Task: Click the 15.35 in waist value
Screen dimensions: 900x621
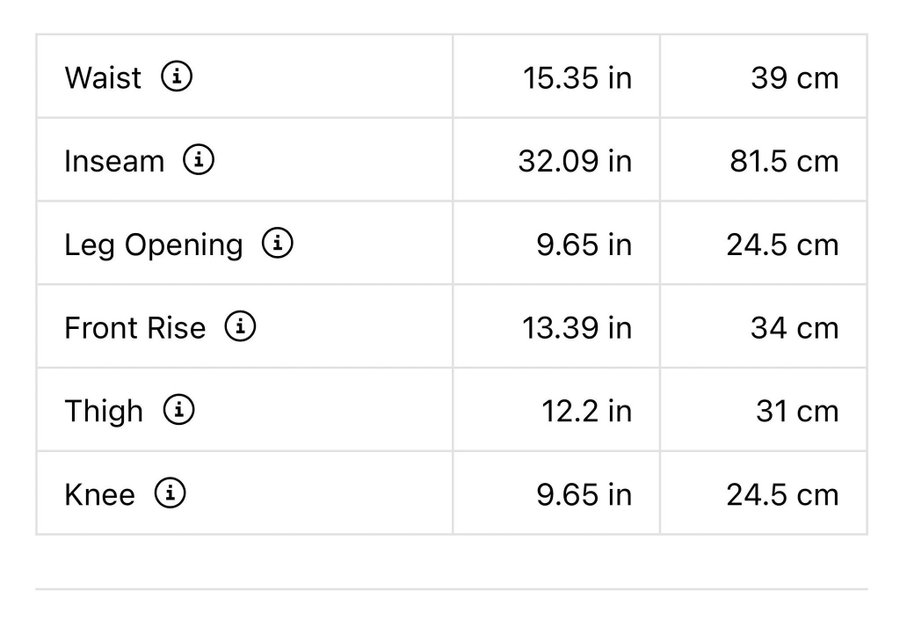Action: pos(577,78)
